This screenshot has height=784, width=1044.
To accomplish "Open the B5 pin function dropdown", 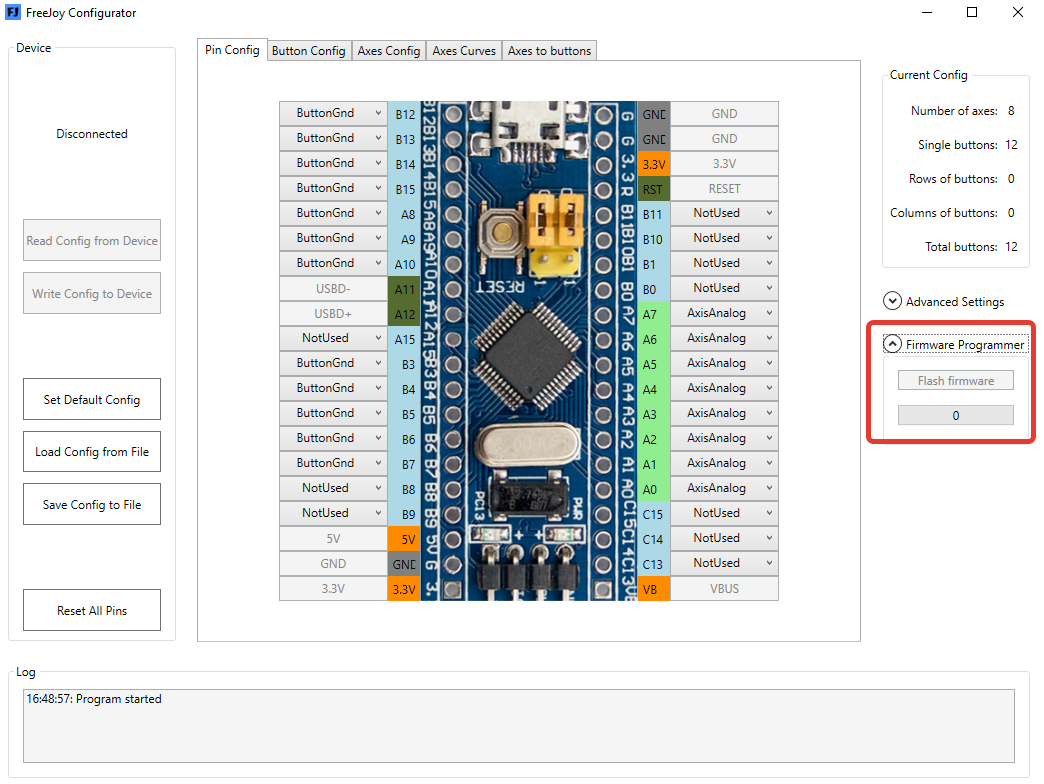I will (x=333, y=413).
